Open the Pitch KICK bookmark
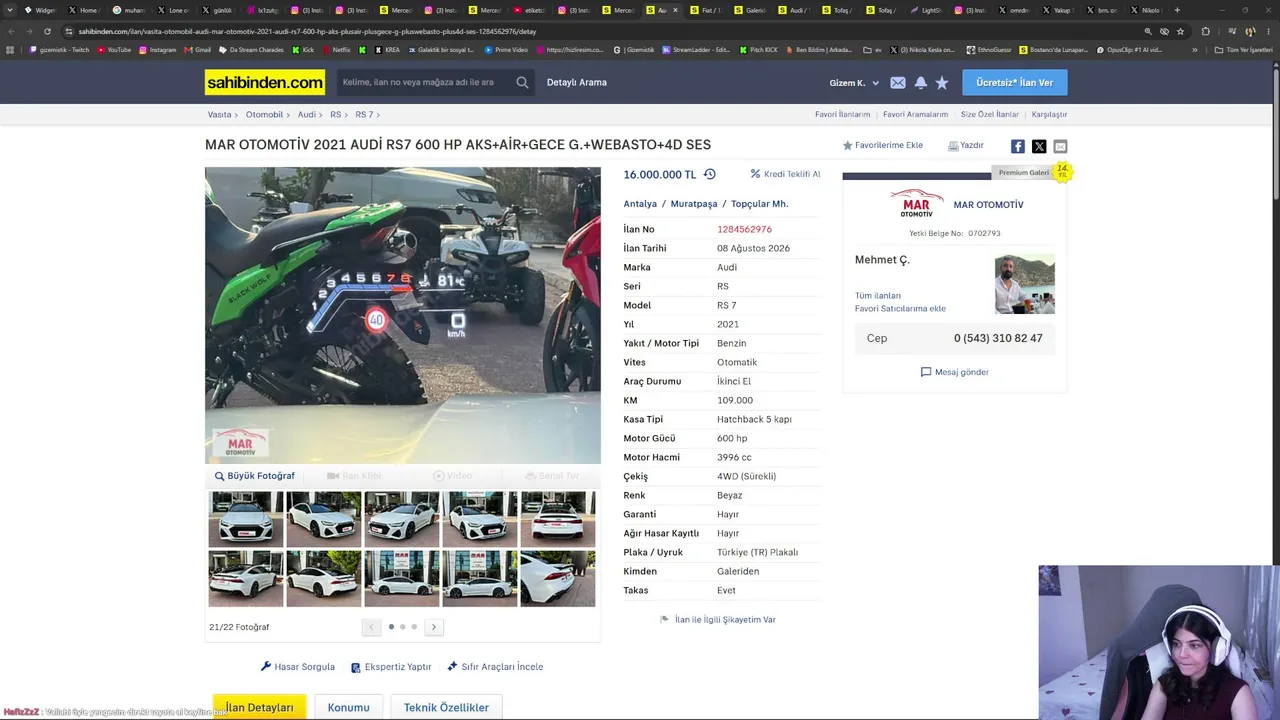The image size is (1280, 720). point(759,50)
